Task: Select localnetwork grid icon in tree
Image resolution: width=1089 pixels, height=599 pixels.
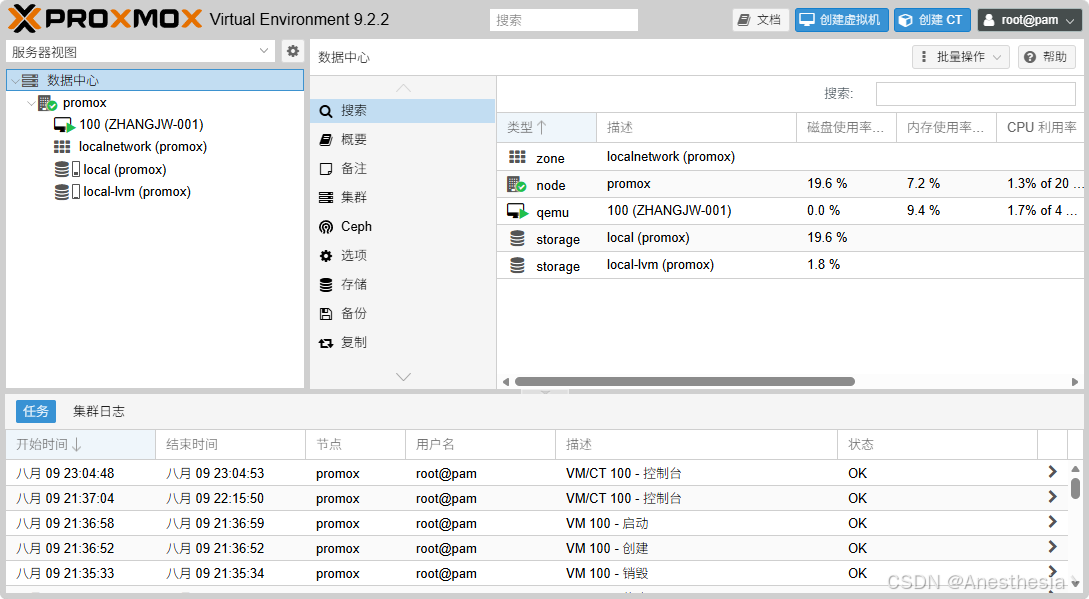Action: tap(62, 147)
